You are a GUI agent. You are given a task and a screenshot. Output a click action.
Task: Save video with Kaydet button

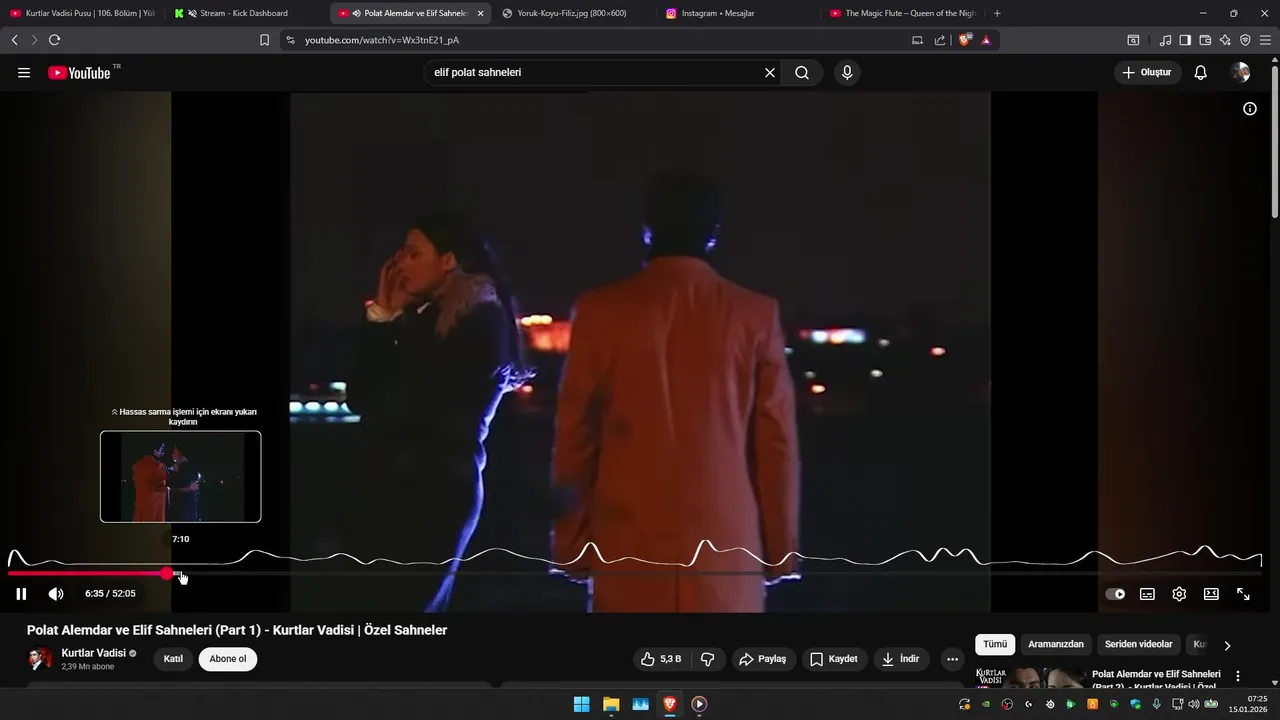834,659
